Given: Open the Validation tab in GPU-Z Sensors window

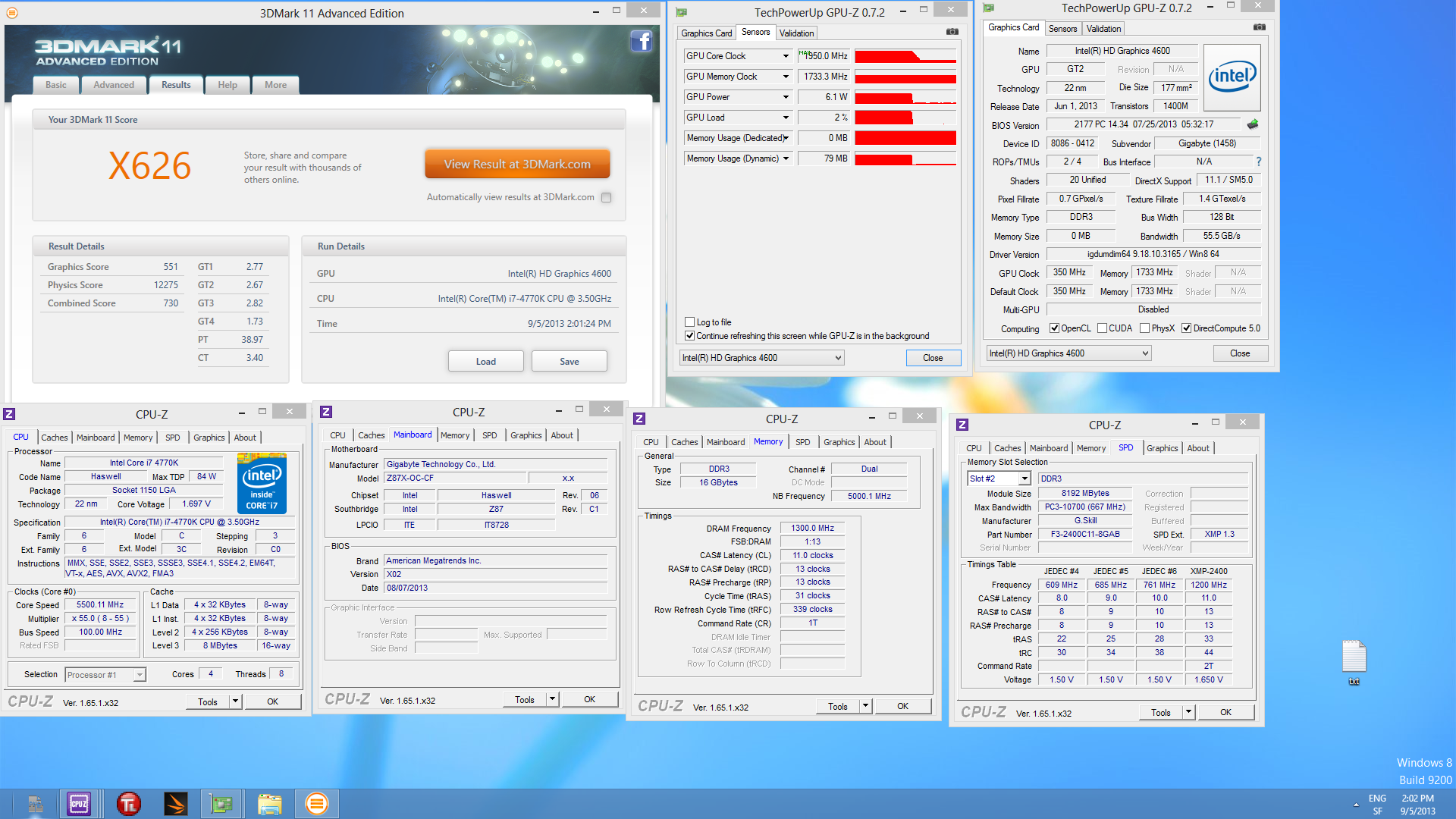Looking at the screenshot, I should coord(796,33).
